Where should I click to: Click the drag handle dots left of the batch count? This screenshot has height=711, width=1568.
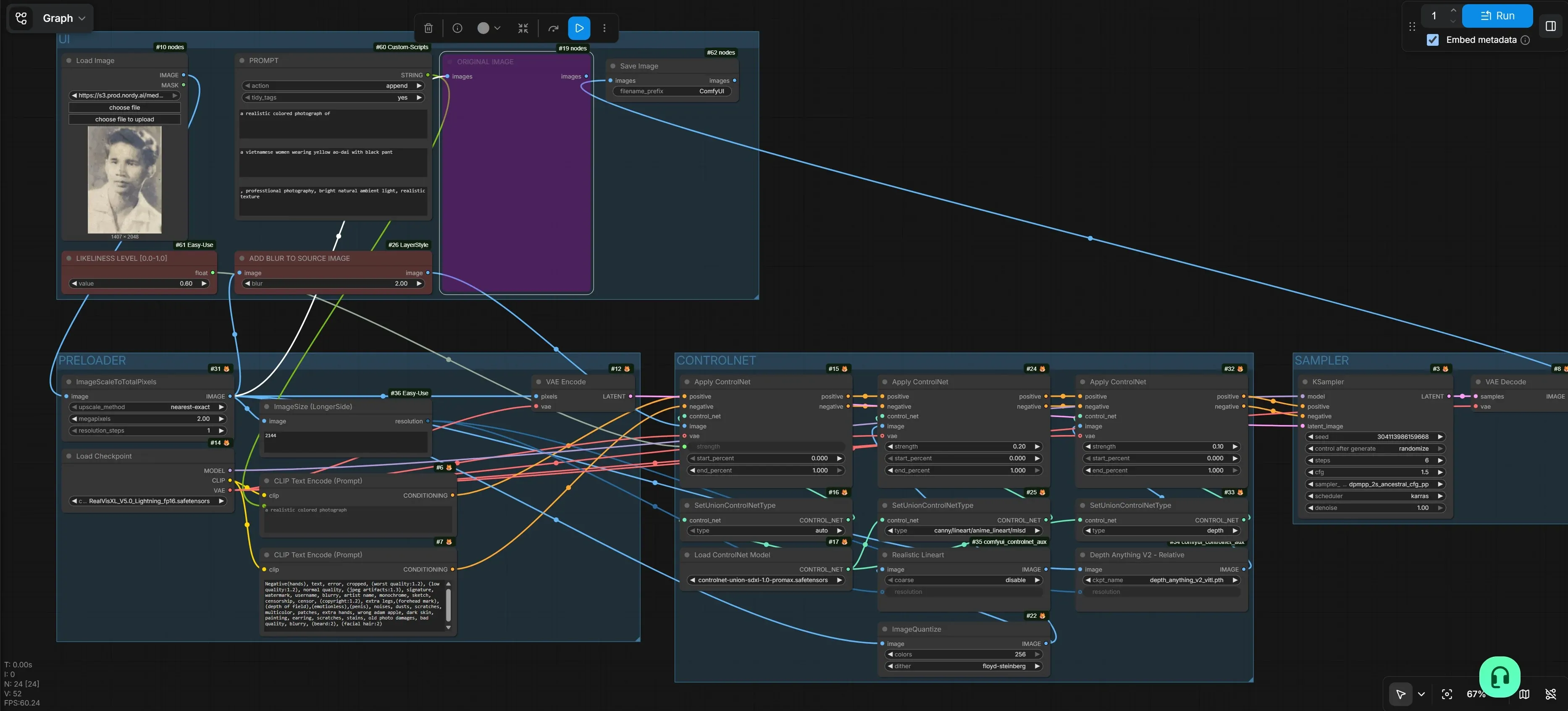pos(1412,26)
